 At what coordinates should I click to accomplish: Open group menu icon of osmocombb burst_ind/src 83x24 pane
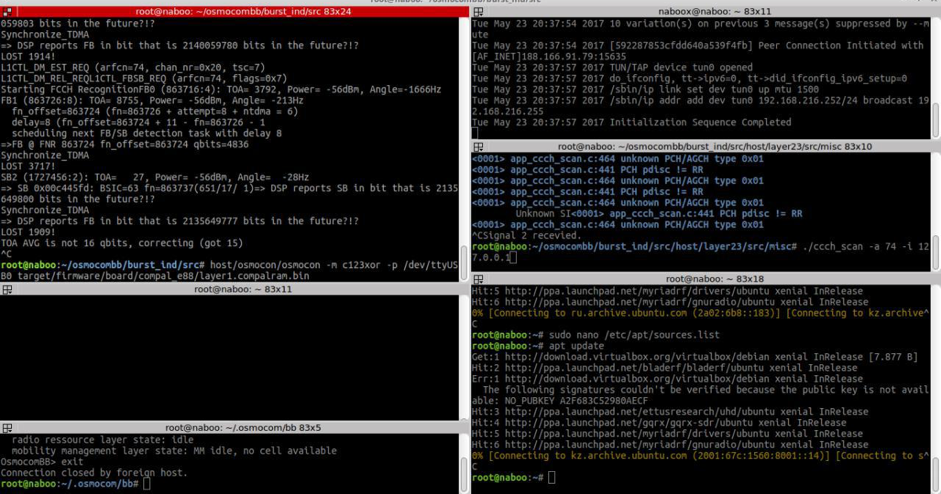[7, 11]
